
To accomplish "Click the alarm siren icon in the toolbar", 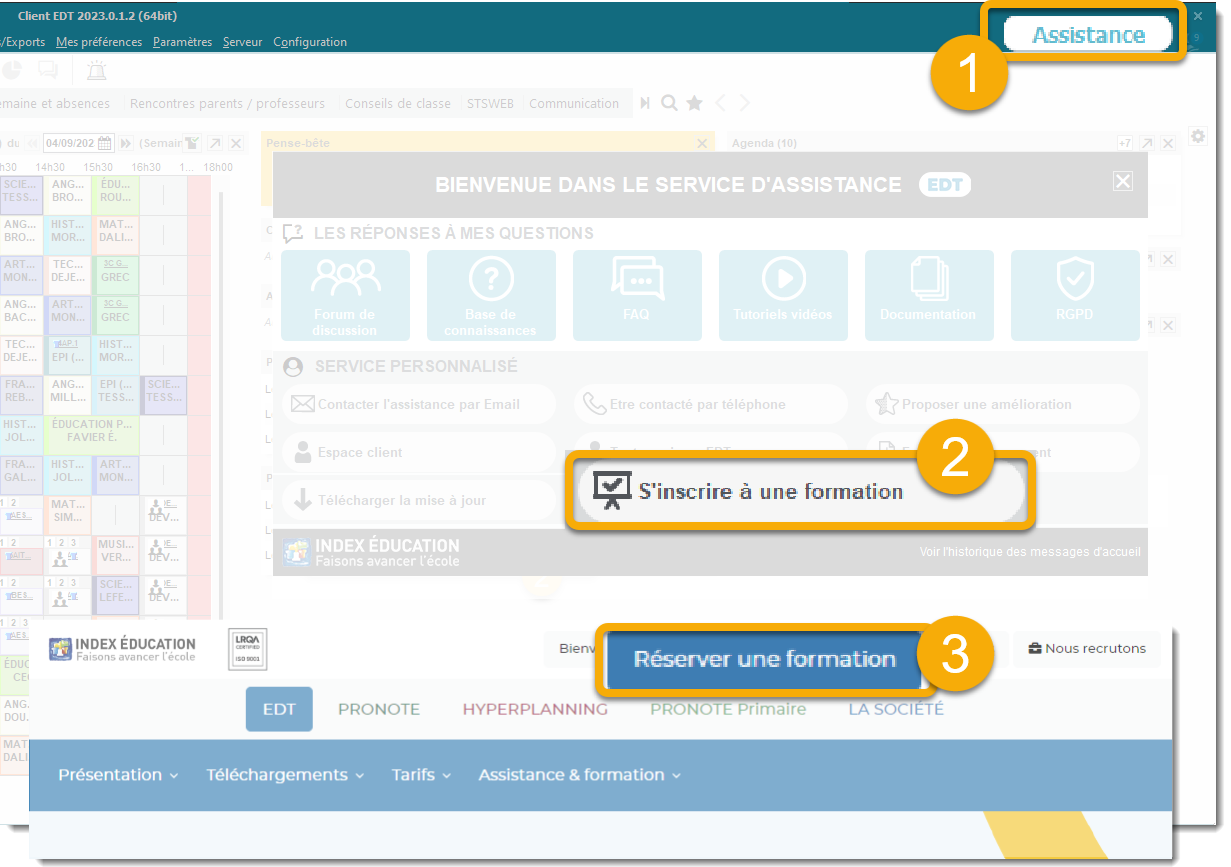I will tap(96, 70).
